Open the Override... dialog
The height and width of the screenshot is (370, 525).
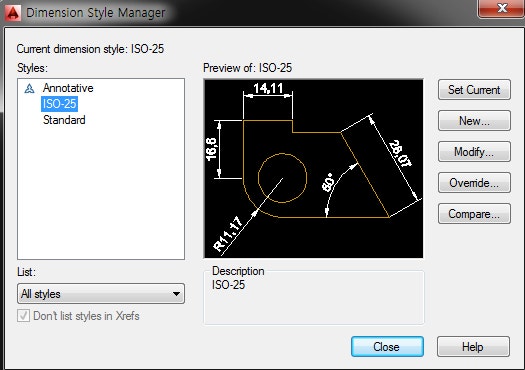(474, 183)
